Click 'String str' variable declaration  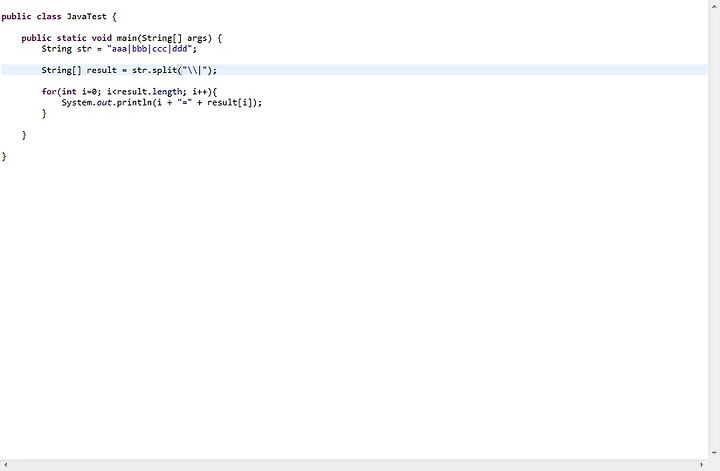pos(67,49)
